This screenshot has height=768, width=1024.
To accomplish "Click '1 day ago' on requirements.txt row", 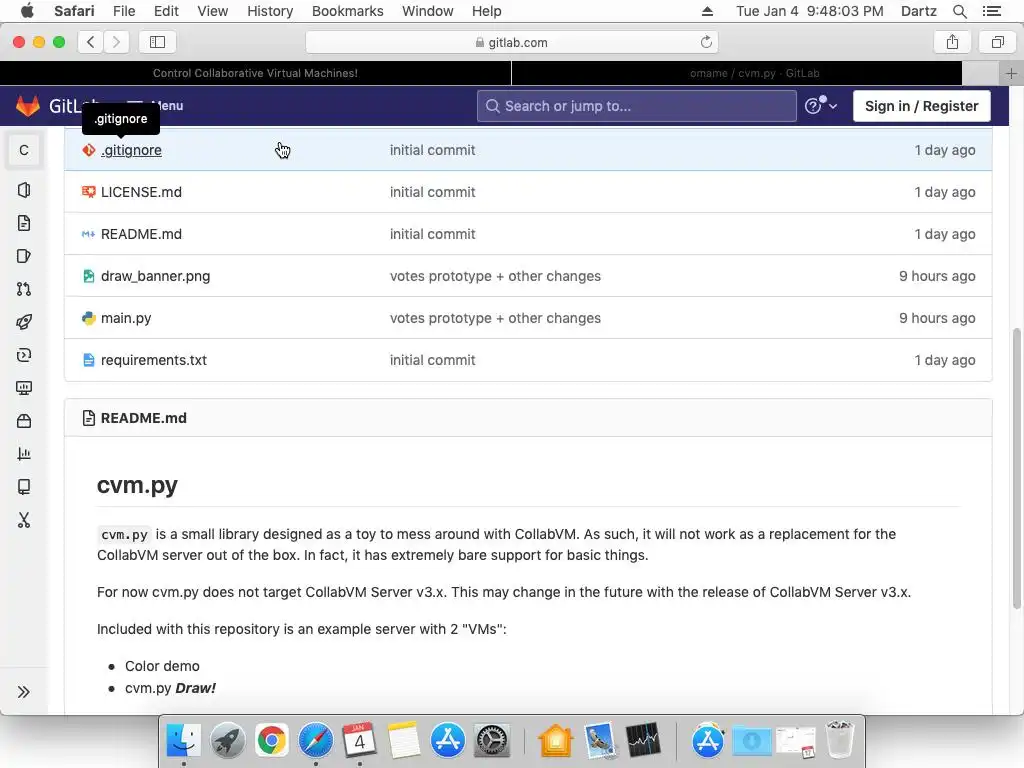I will click(945, 360).
